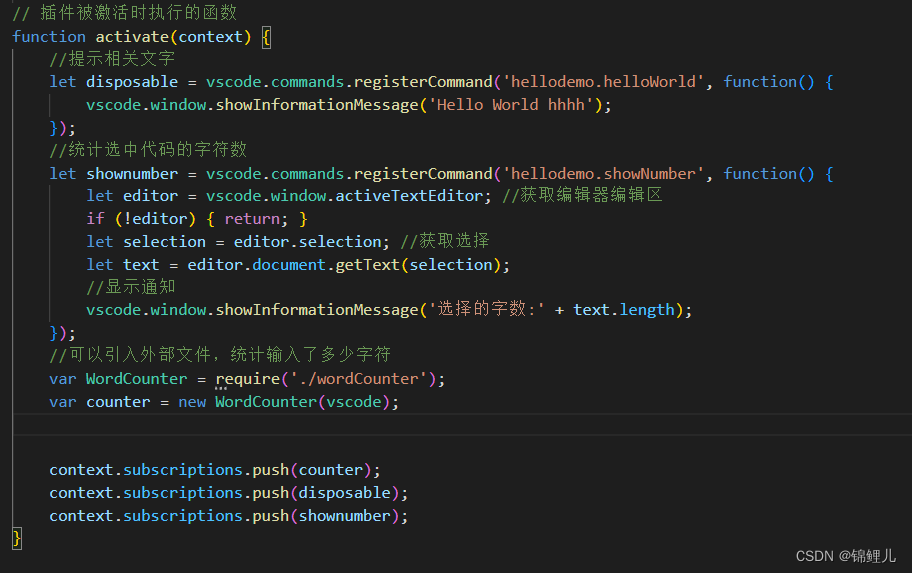Click the line 'context.subscriptions.push(counter);'
The image size is (912, 573).
click(215, 470)
